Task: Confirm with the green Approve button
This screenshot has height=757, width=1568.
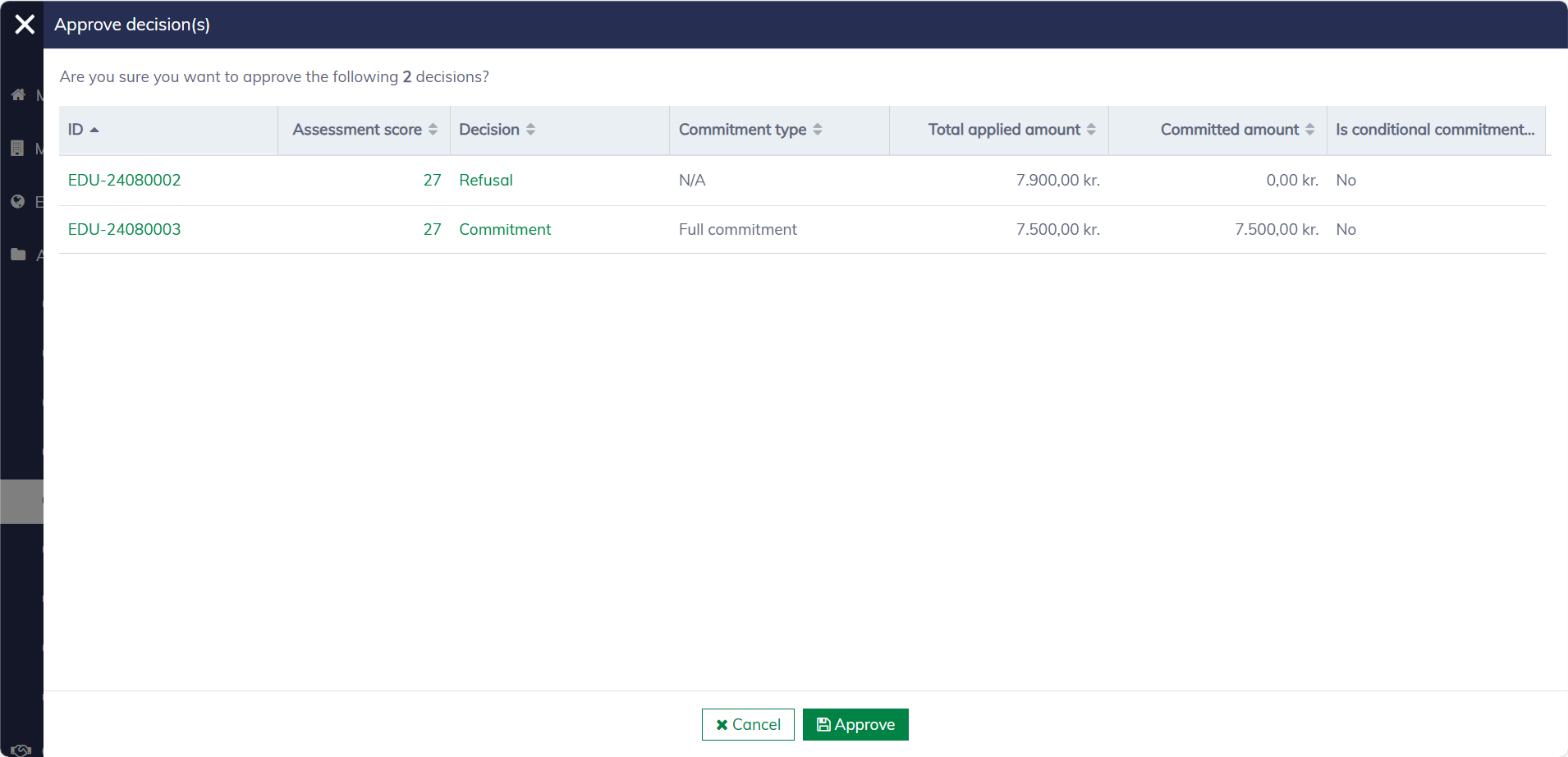Action: coord(855,724)
